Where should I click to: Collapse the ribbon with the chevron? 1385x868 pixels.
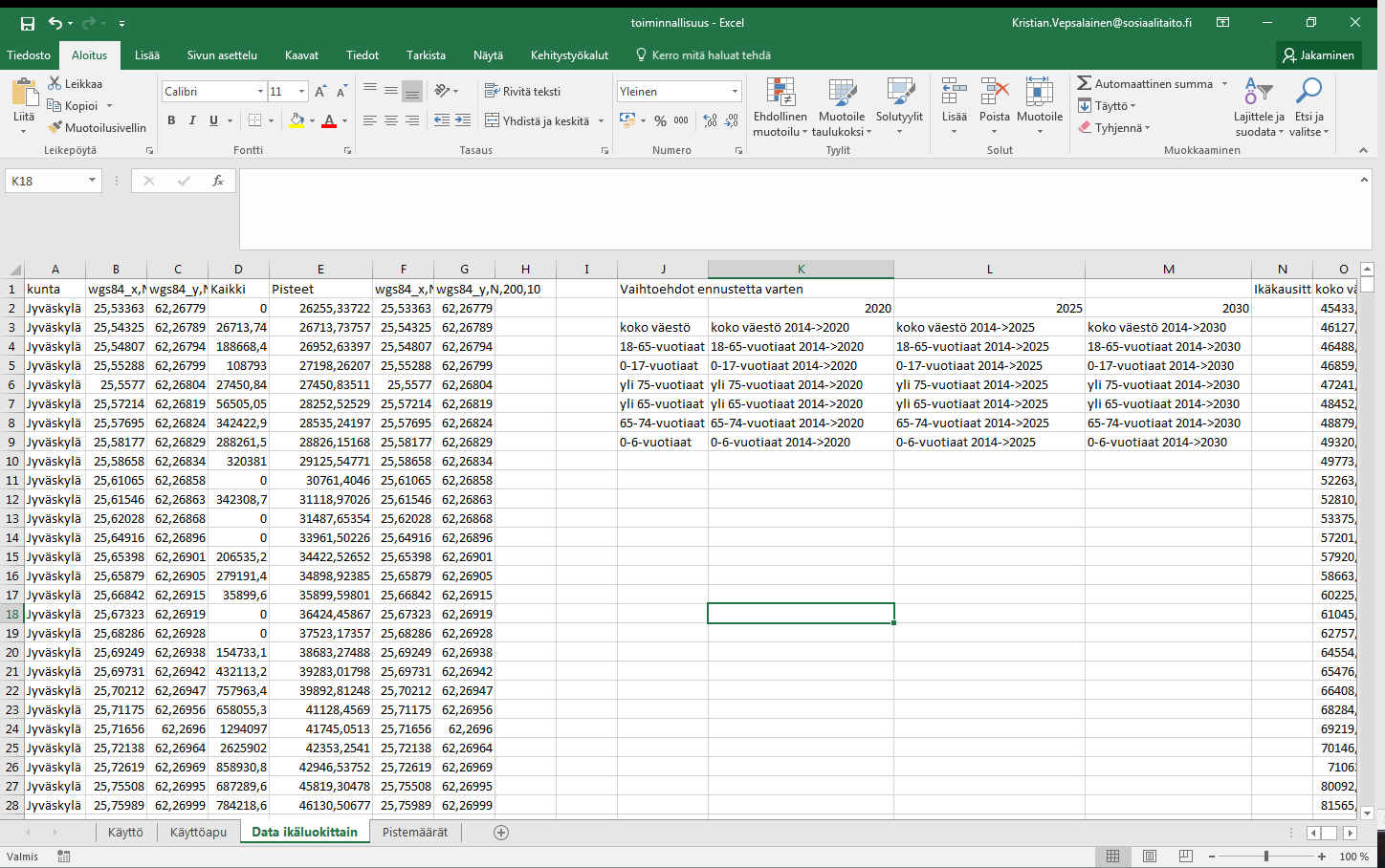pos(1363,150)
